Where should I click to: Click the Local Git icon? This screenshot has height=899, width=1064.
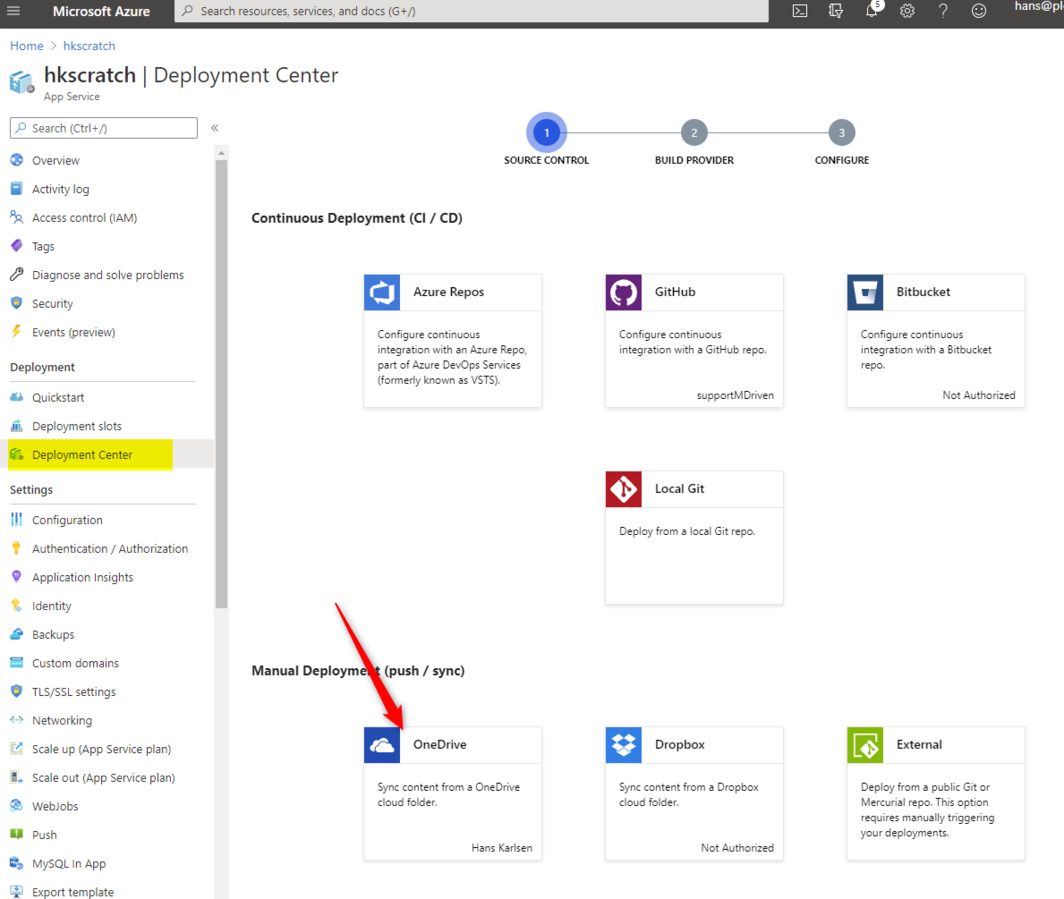[x=624, y=489]
